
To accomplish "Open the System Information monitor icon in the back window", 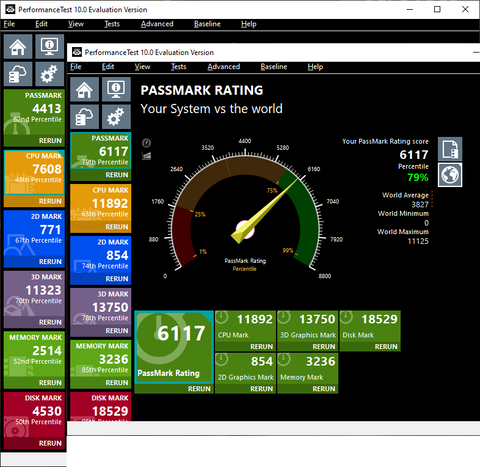I will [49, 46].
